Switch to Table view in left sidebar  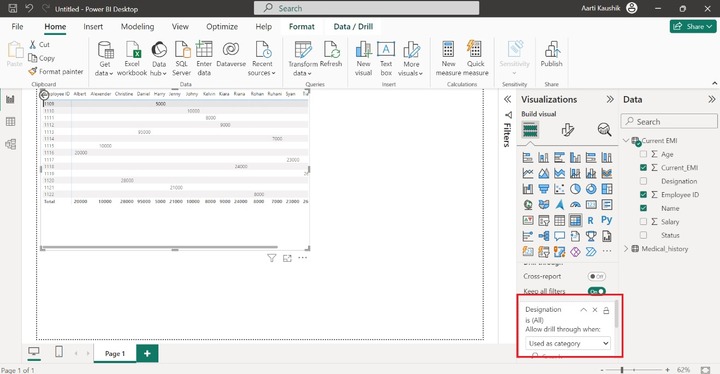tap(10, 122)
